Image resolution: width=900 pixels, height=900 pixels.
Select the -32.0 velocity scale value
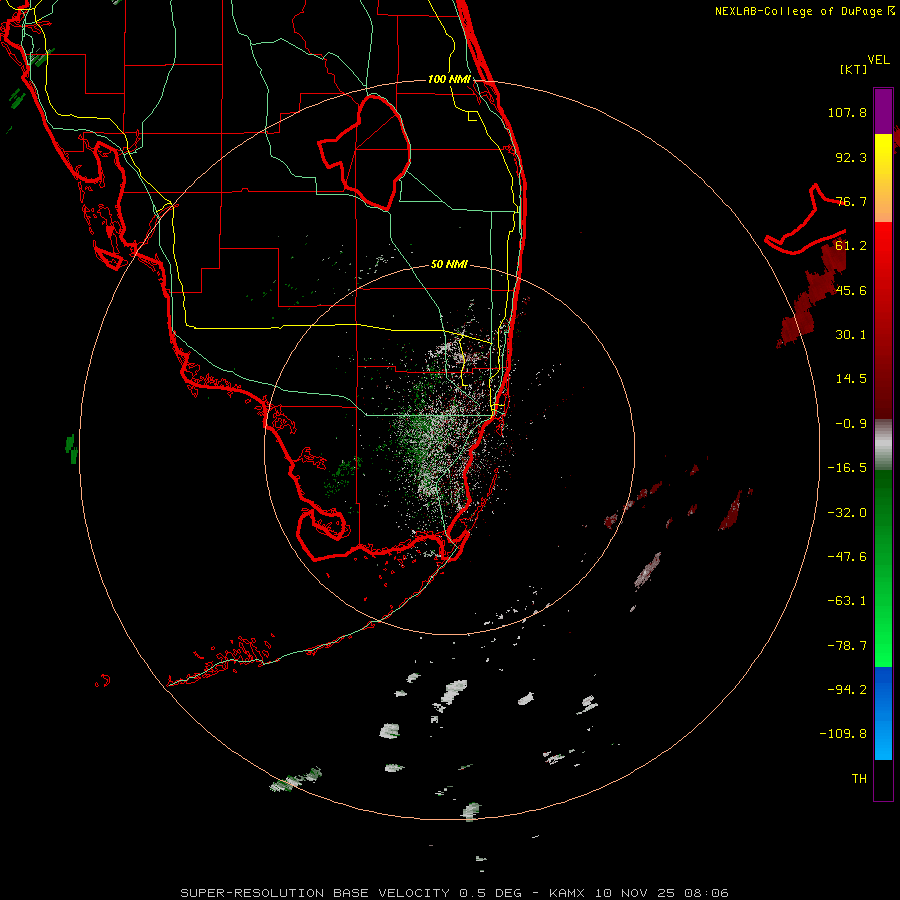[847, 513]
